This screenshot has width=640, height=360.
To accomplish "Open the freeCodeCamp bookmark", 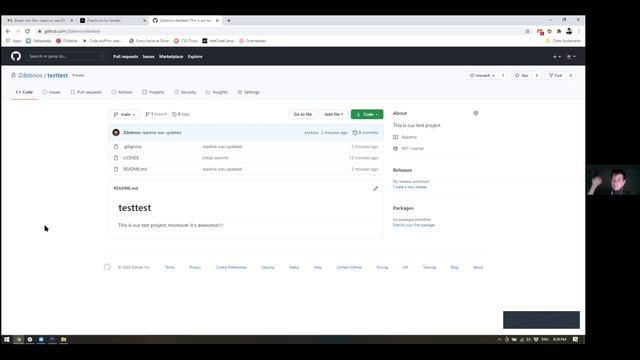I will [218, 41].
